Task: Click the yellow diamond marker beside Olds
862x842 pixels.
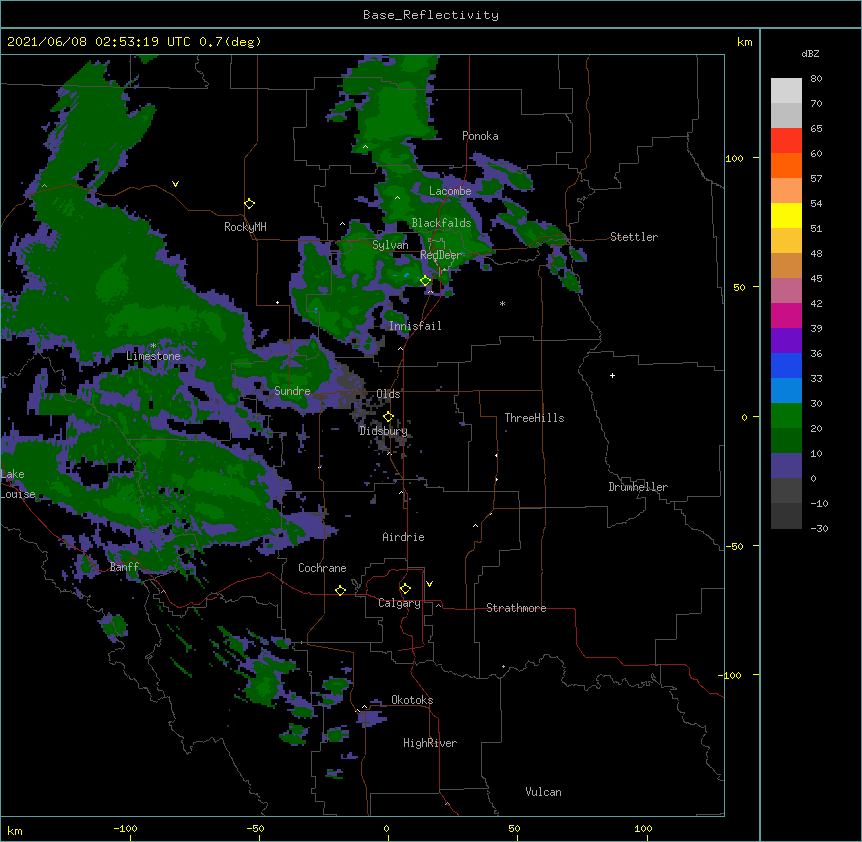Action: coord(388,417)
